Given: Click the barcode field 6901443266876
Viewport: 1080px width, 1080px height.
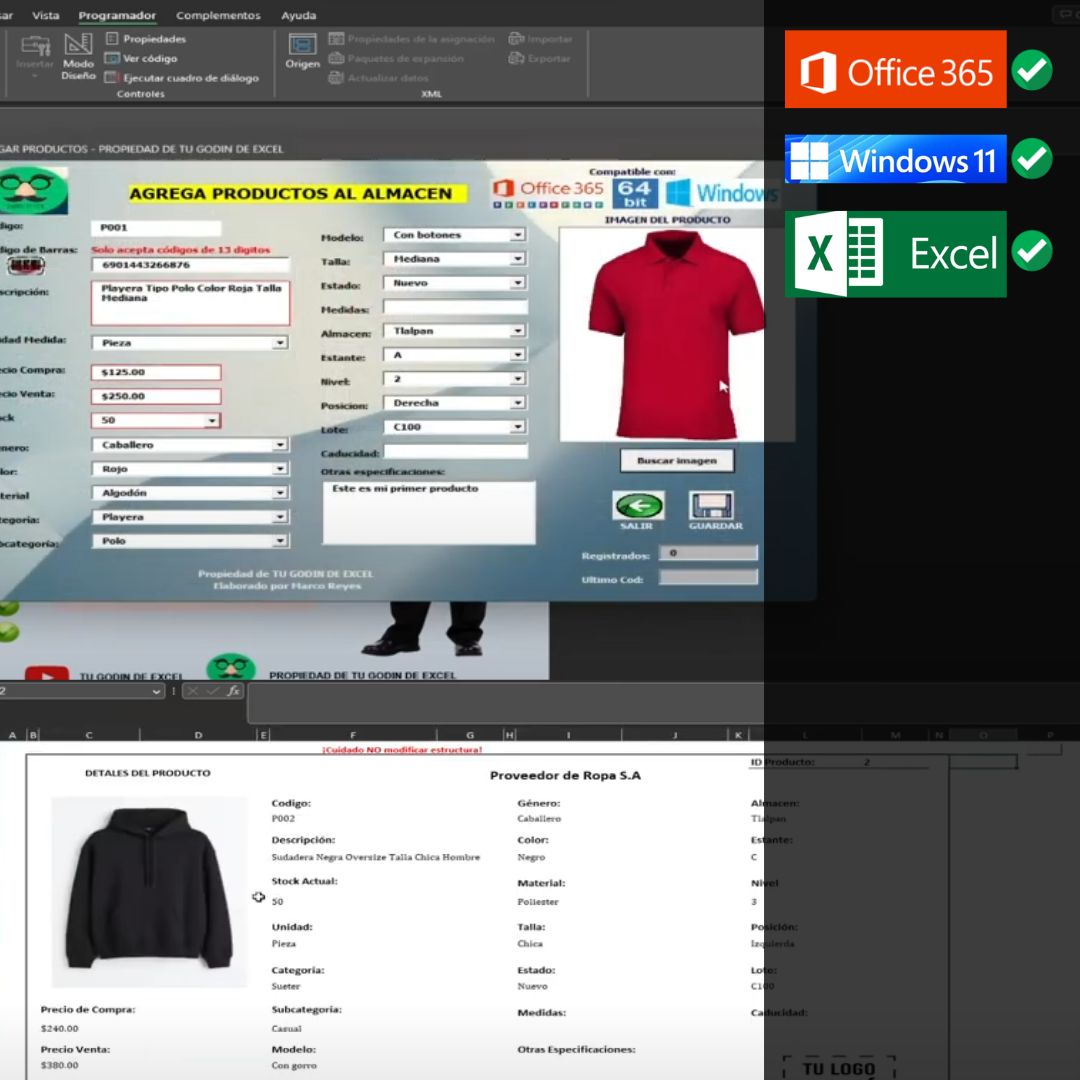Looking at the screenshot, I should click(x=191, y=265).
